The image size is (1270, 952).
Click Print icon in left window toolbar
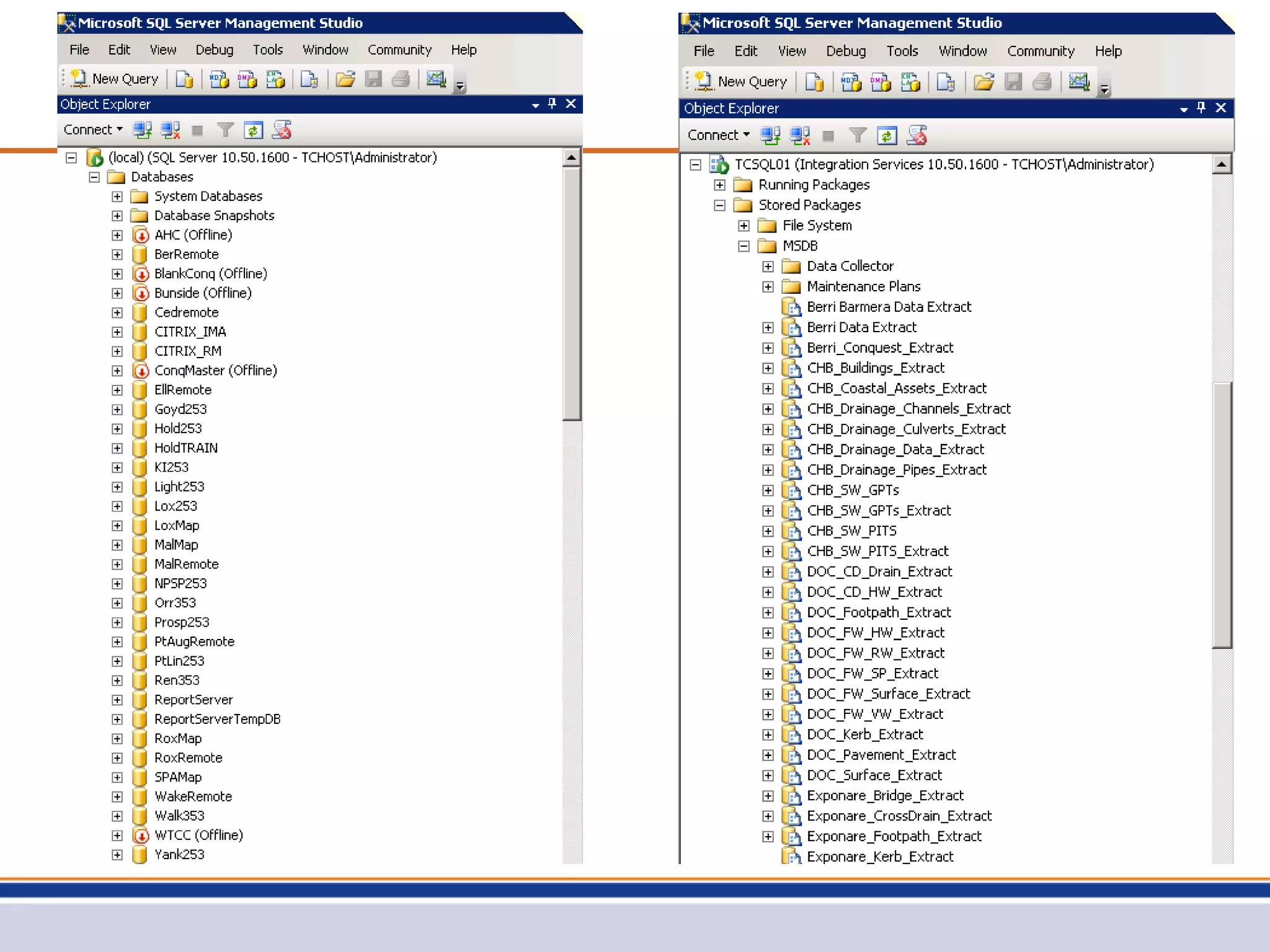coord(401,79)
